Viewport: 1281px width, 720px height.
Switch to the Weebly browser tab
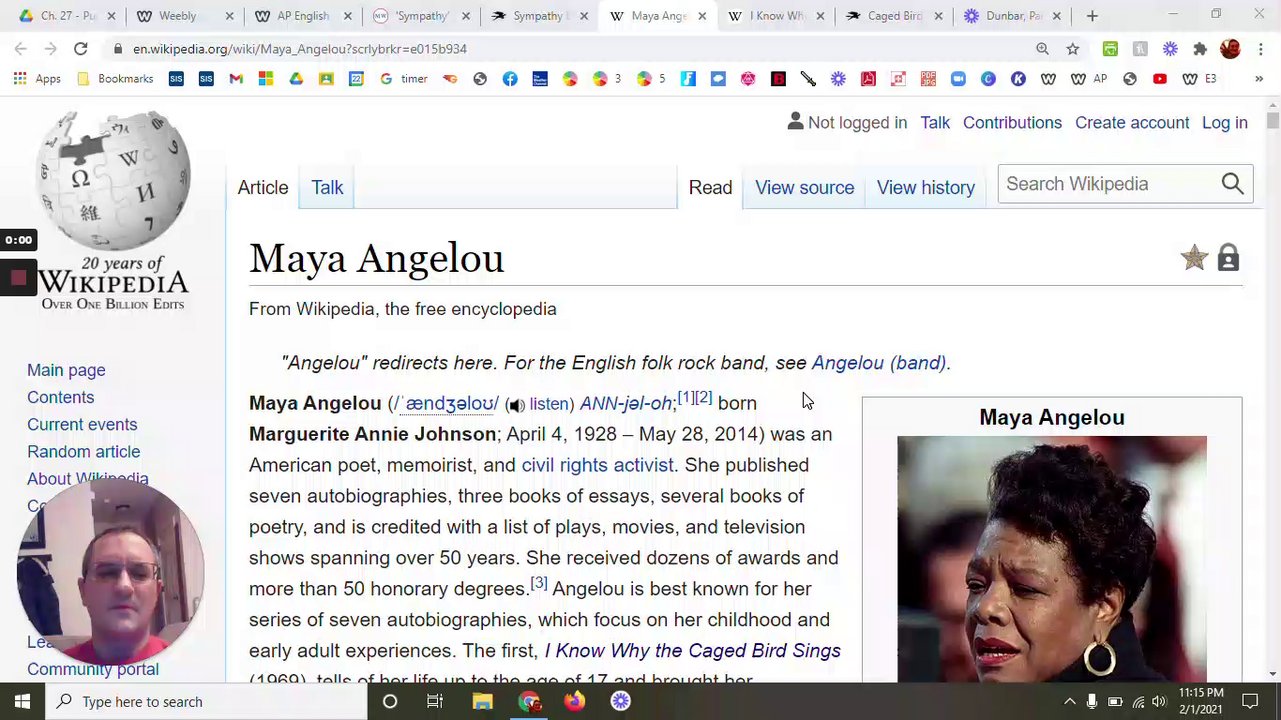click(185, 16)
